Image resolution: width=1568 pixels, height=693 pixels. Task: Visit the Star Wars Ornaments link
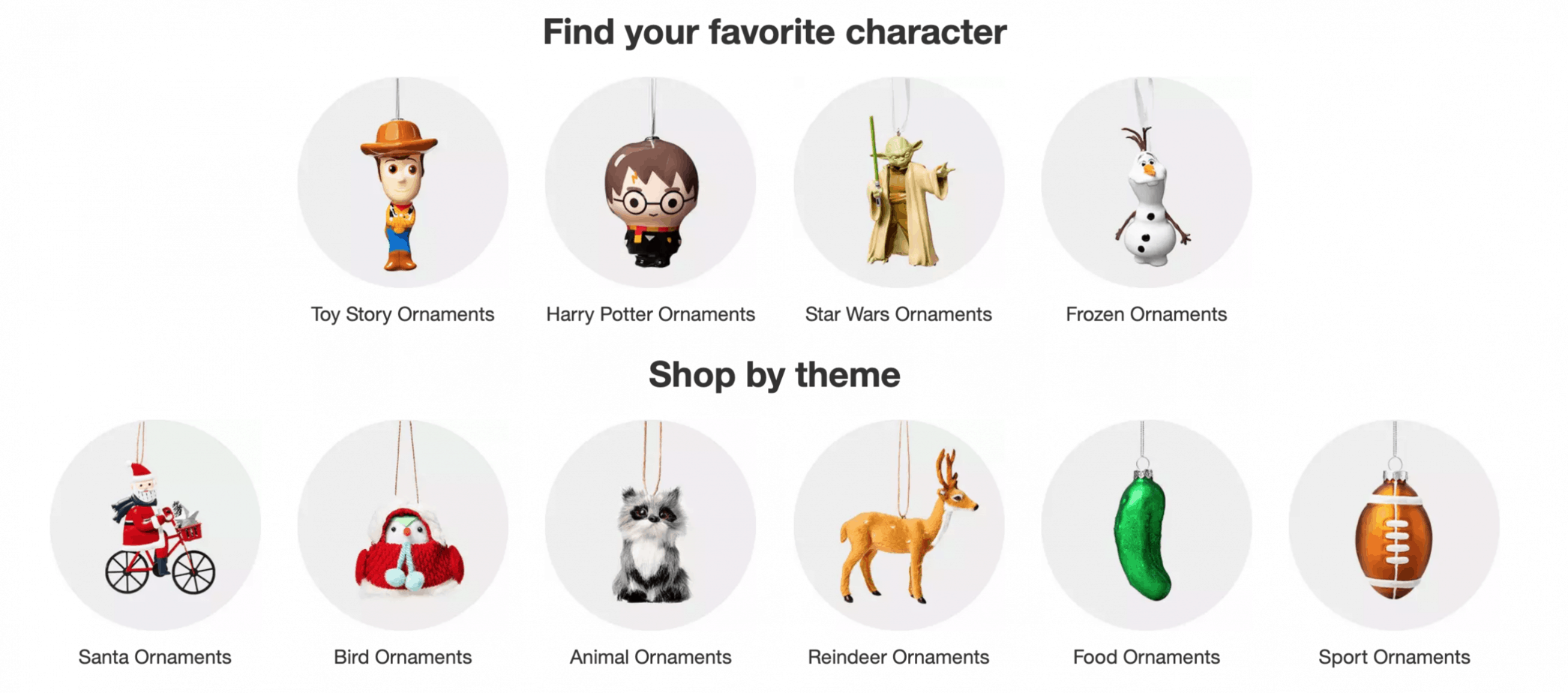click(x=898, y=314)
